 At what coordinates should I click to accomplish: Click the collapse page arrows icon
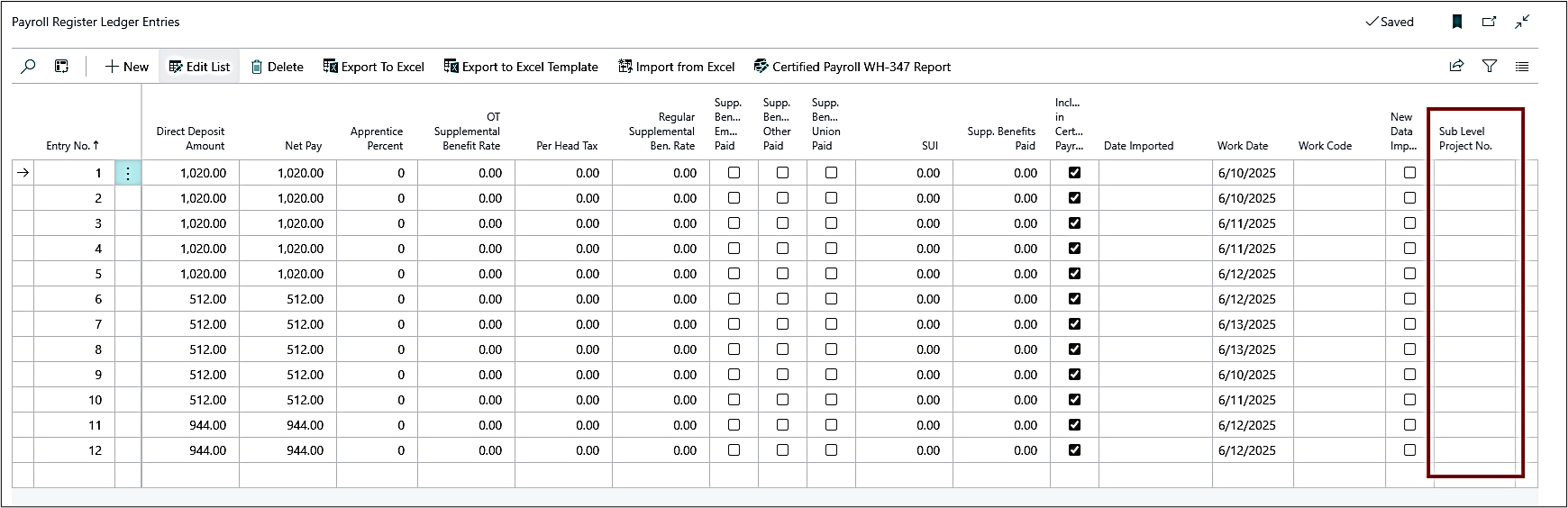pyautogui.click(x=1522, y=22)
